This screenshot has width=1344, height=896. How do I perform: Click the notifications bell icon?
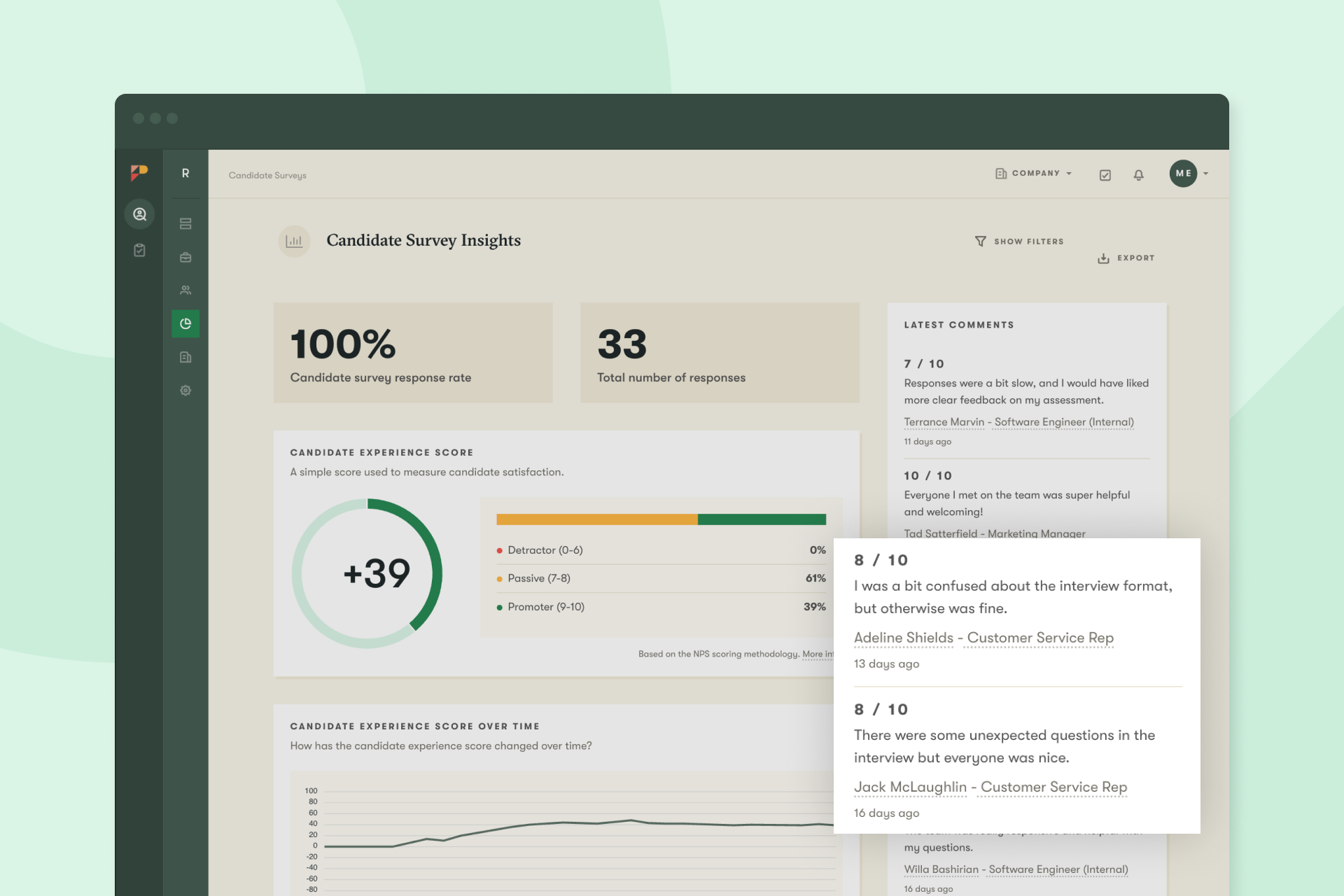(1138, 175)
